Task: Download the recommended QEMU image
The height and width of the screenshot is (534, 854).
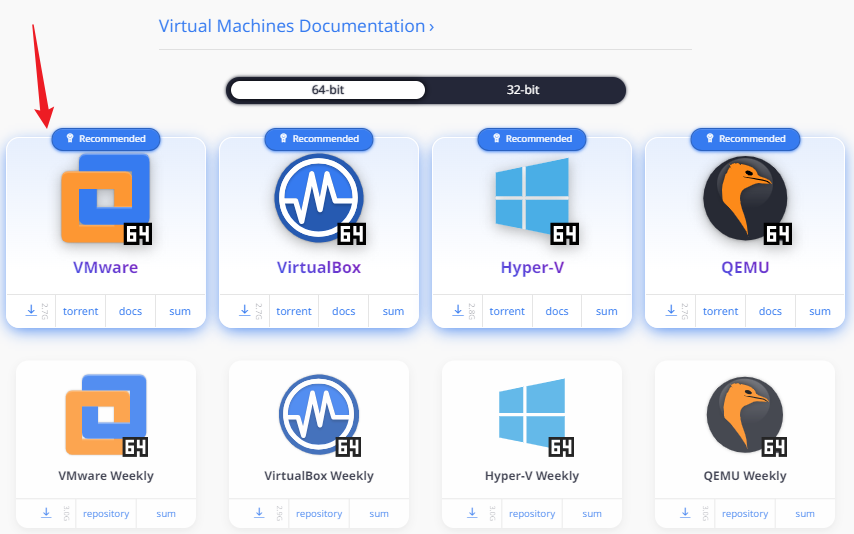Action: tap(671, 311)
